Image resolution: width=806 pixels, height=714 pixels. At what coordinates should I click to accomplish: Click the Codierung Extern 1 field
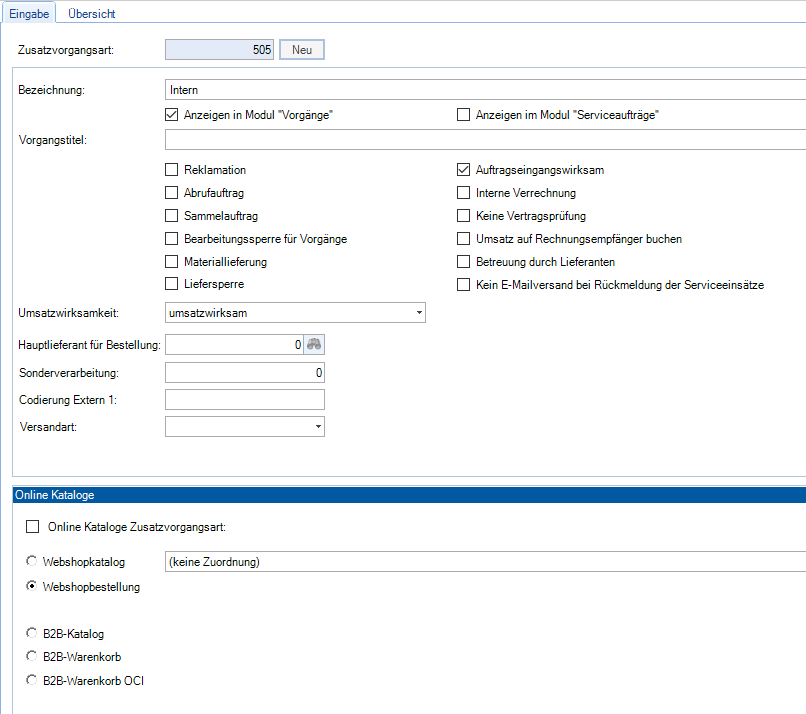(245, 400)
